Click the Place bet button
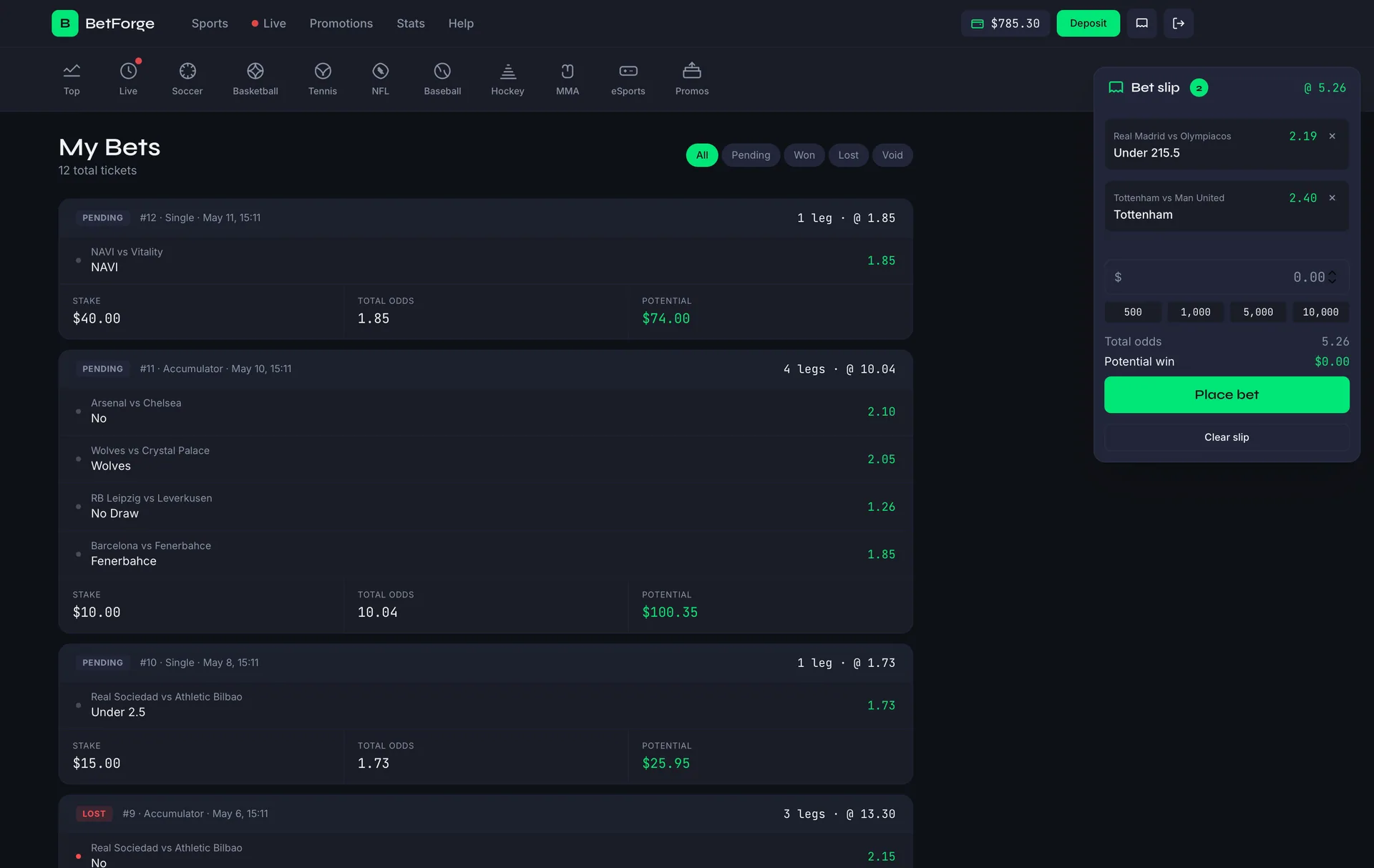The width and height of the screenshot is (1374, 868). click(x=1227, y=395)
